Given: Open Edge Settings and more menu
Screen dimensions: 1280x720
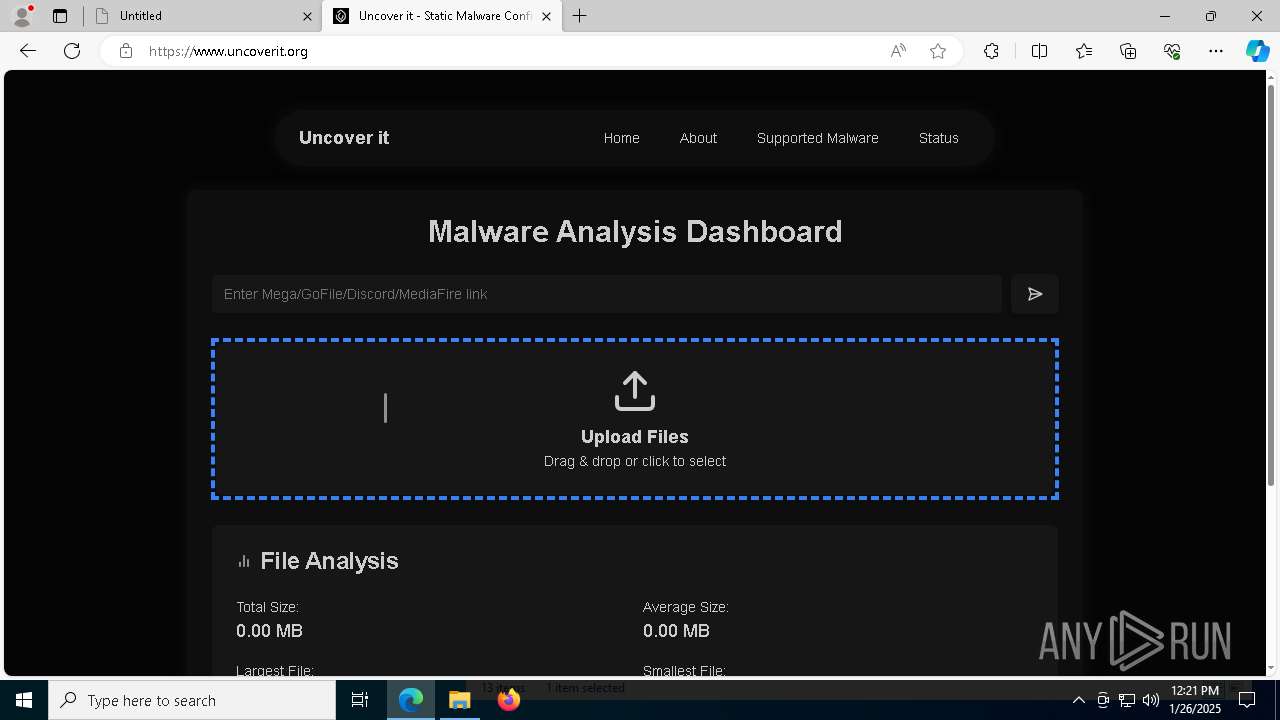Looking at the screenshot, I should tap(1216, 51).
